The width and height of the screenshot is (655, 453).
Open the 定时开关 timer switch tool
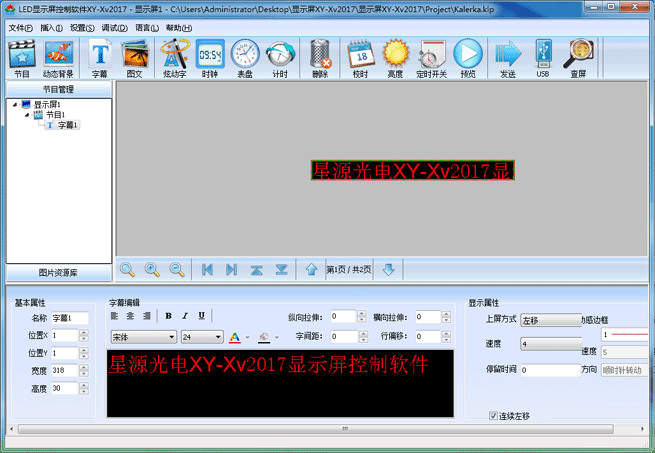pos(431,56)
